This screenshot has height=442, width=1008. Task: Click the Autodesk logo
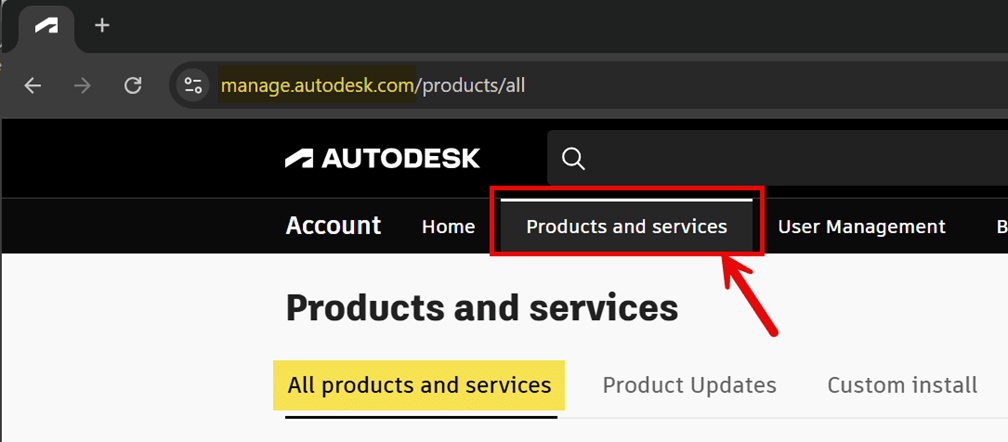[382, 158]
